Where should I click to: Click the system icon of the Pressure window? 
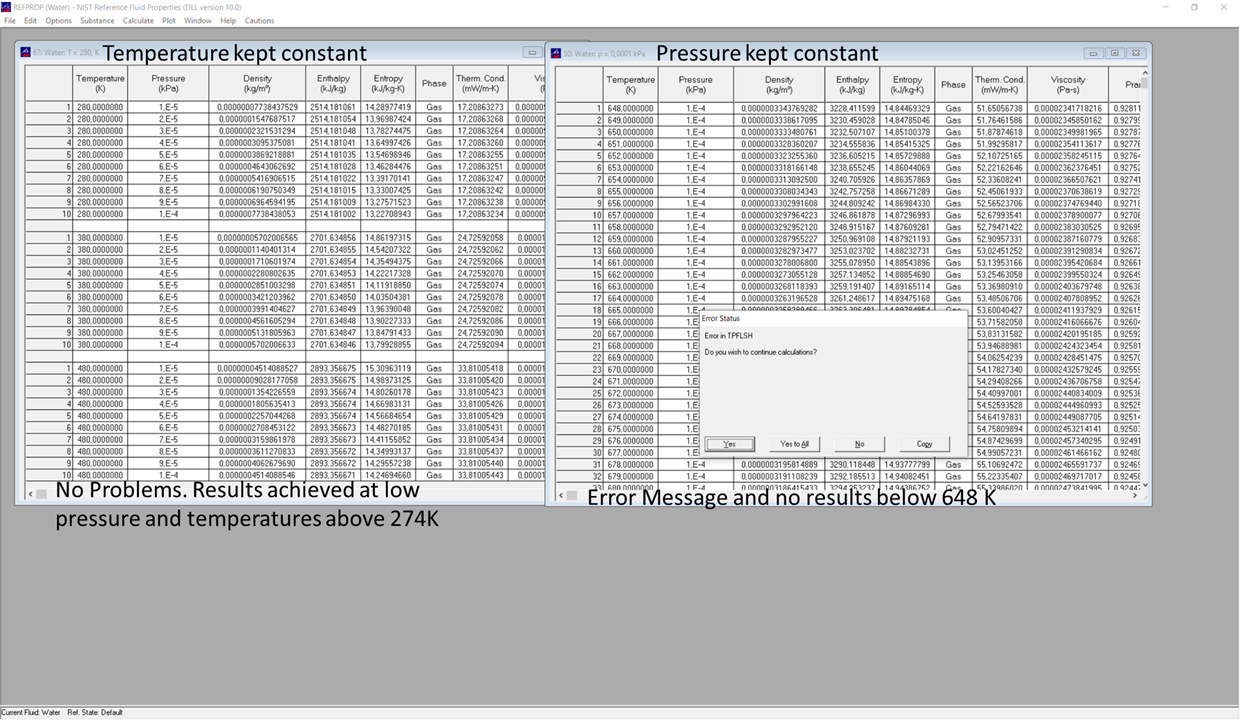coord(555,52)
